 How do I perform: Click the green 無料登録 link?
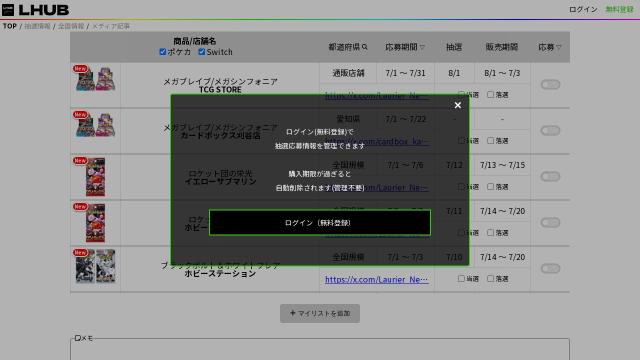tap(619, 9)
